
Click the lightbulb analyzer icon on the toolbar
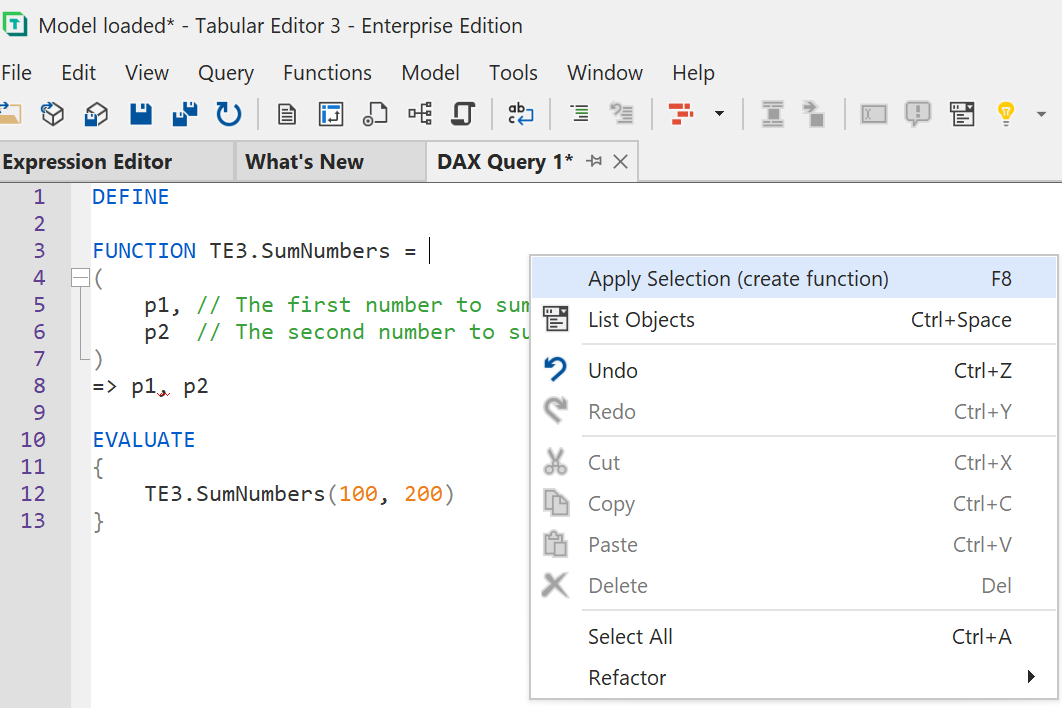click(x=1005, y=114)
